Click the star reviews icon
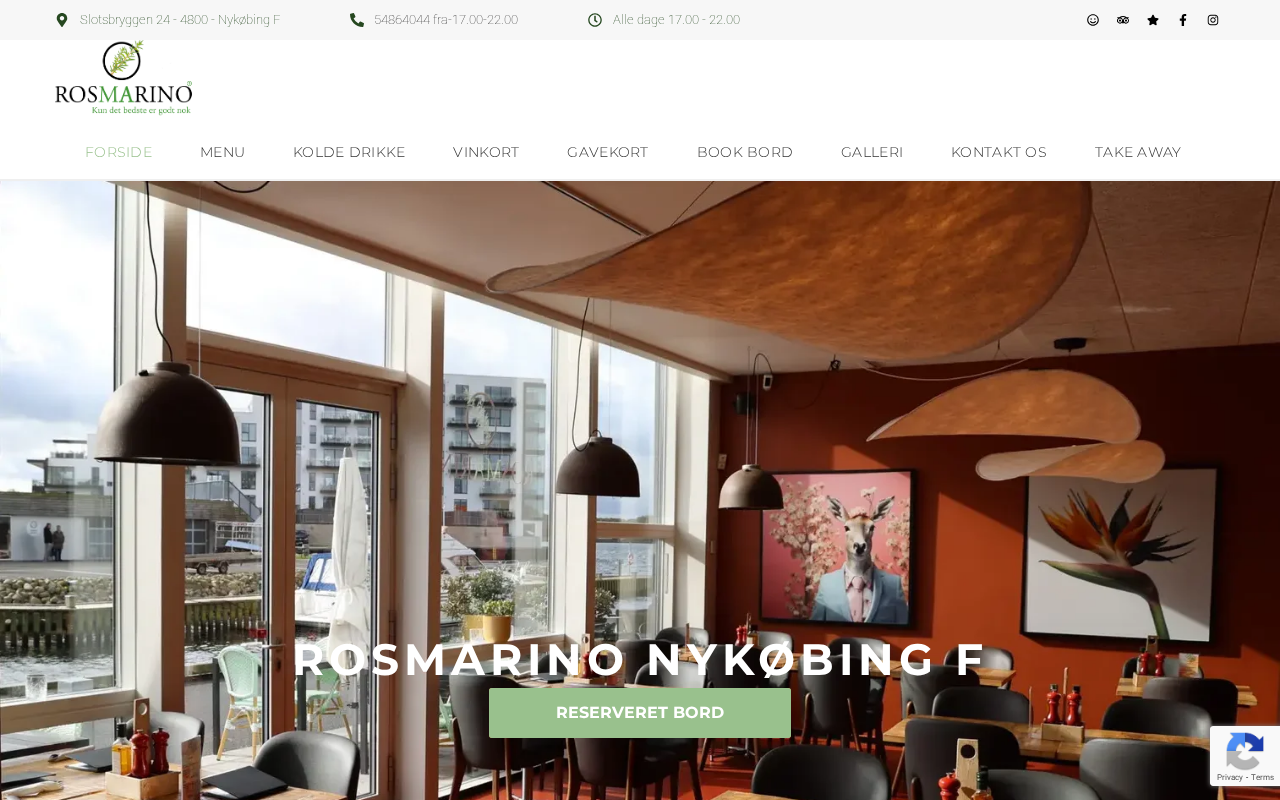 [x=1153, y=20]
